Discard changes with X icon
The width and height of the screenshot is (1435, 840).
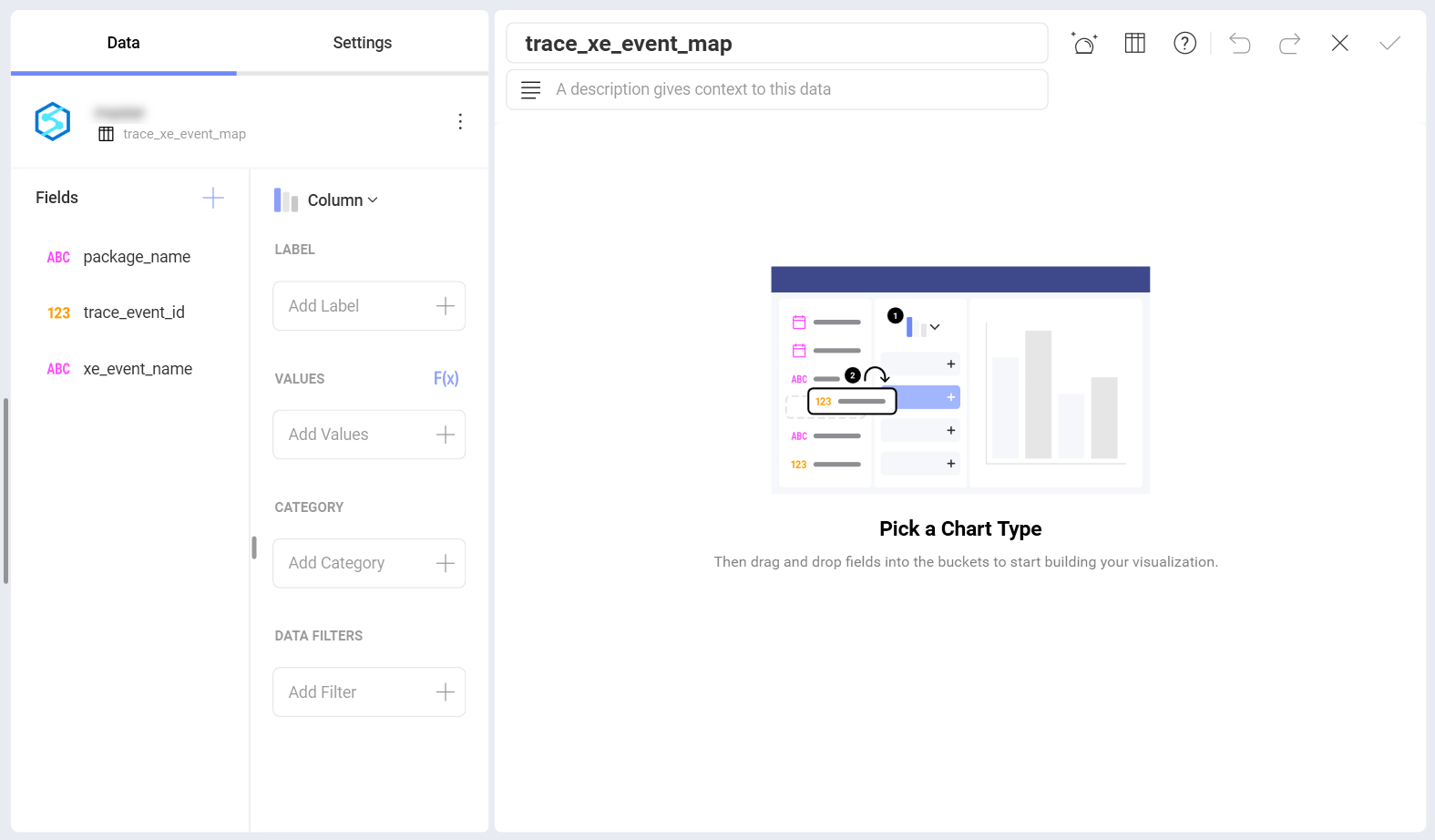pyautogui.click(x=1339, y=43)
